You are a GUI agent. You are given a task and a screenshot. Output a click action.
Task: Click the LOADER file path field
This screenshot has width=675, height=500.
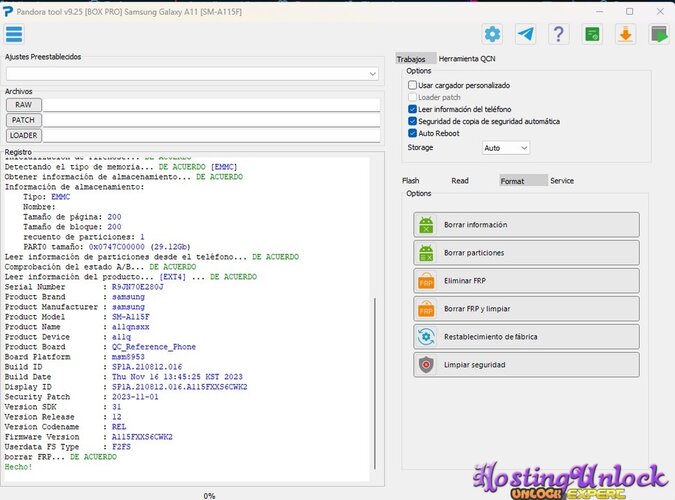[x=211, y=136]
